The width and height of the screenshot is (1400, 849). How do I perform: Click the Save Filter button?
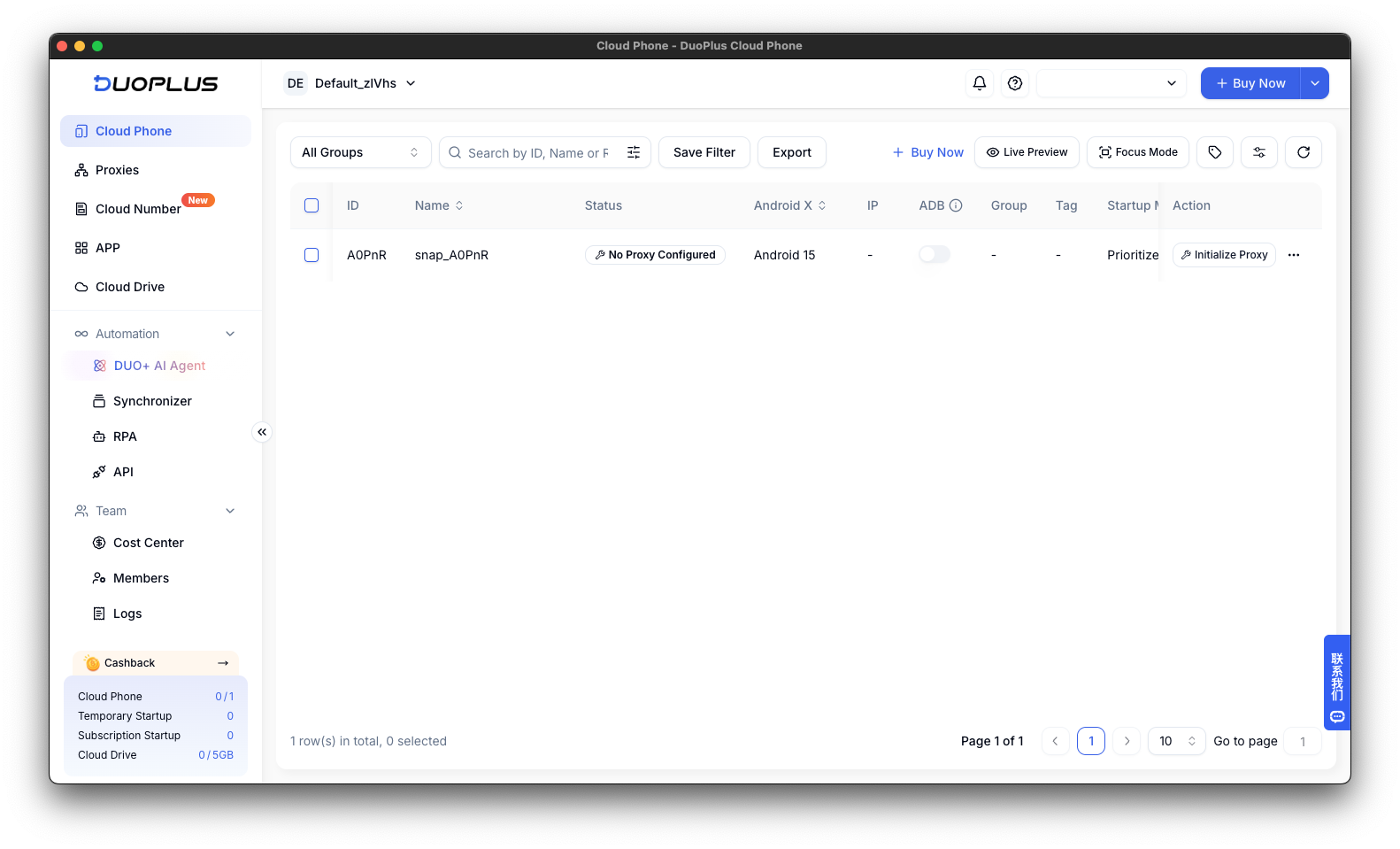pos(704,152)
